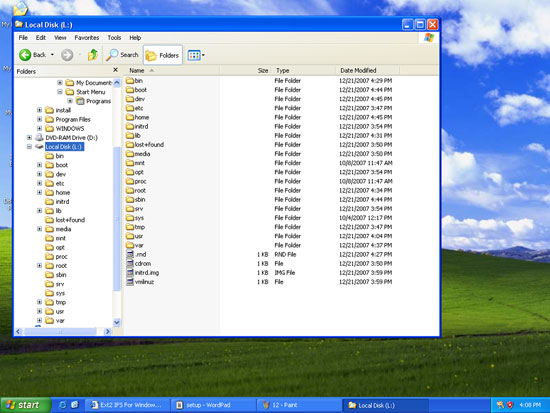The height and width of the screenshot is (413, 550).
Task: Click the green Back arrow button
Action: [25, 55]
